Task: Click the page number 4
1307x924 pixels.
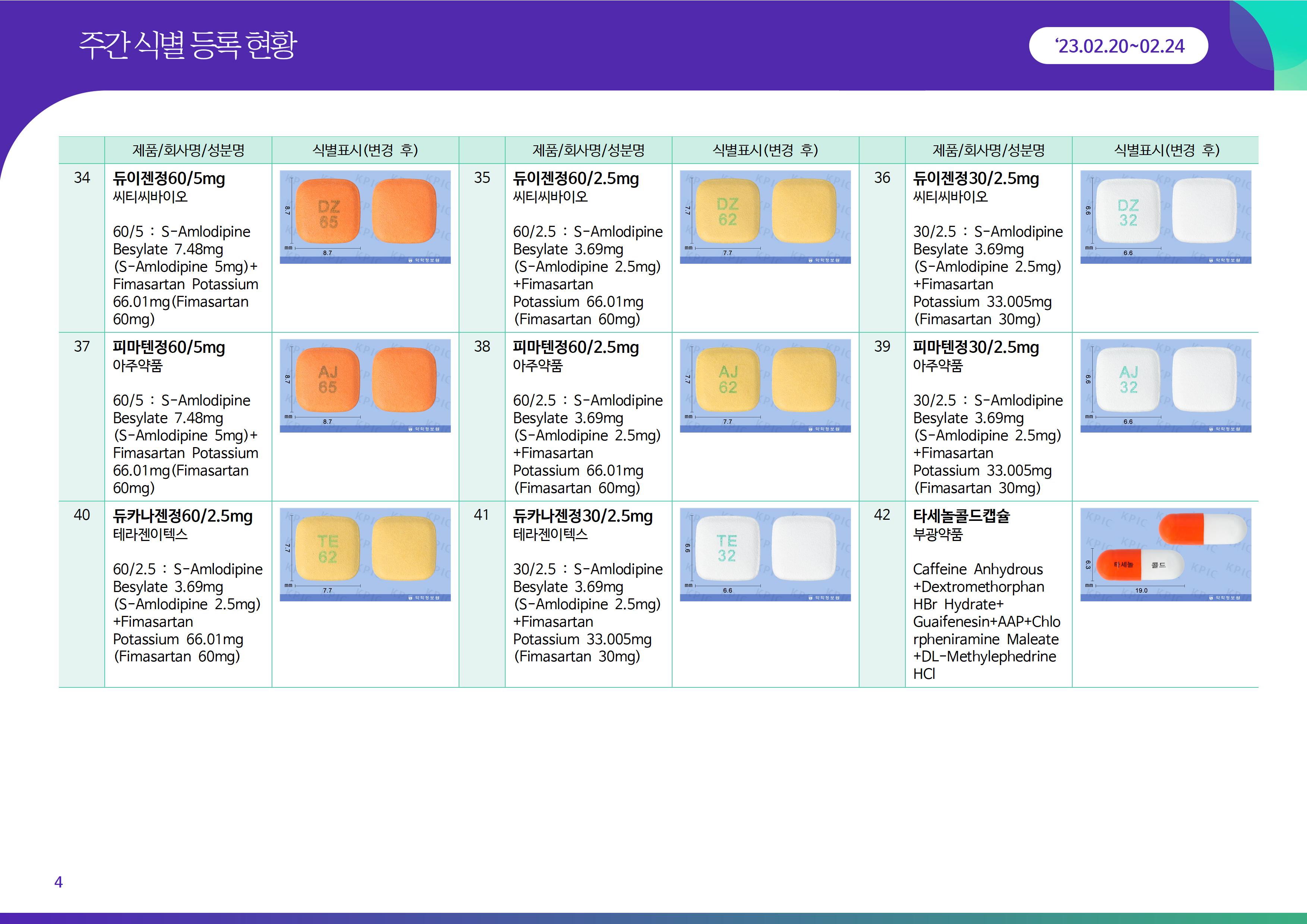Action: (x=58, y=882)
